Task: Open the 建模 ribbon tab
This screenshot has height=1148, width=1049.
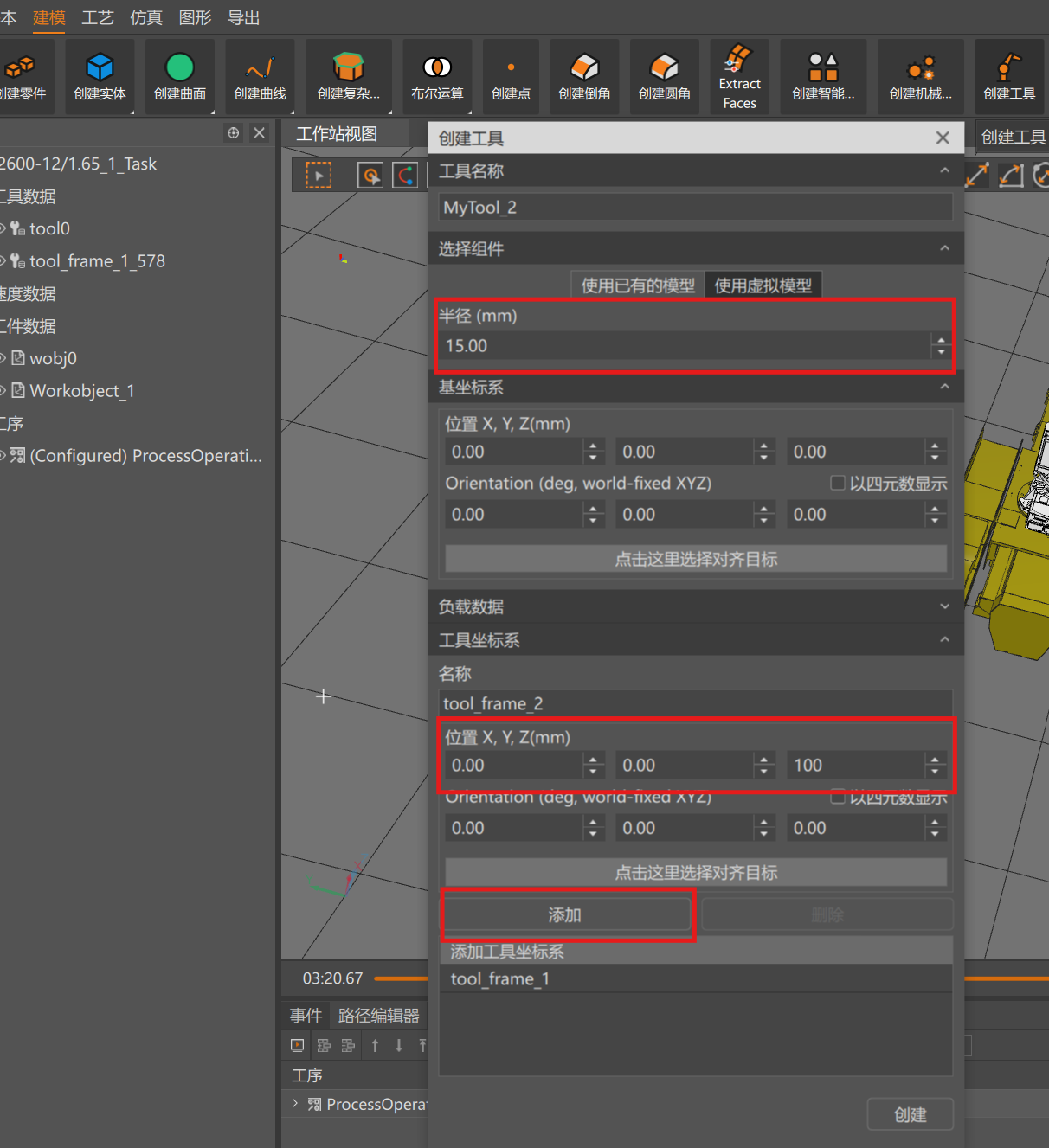Action: pyautogui.click(x=49, y=17)
